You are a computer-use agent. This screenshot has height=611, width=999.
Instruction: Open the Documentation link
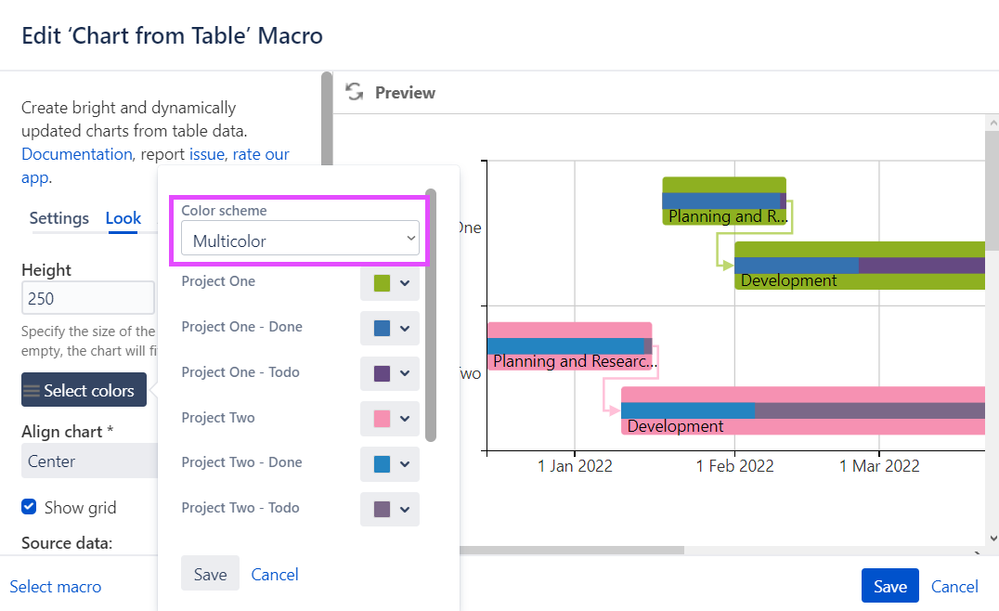point(76,154)
